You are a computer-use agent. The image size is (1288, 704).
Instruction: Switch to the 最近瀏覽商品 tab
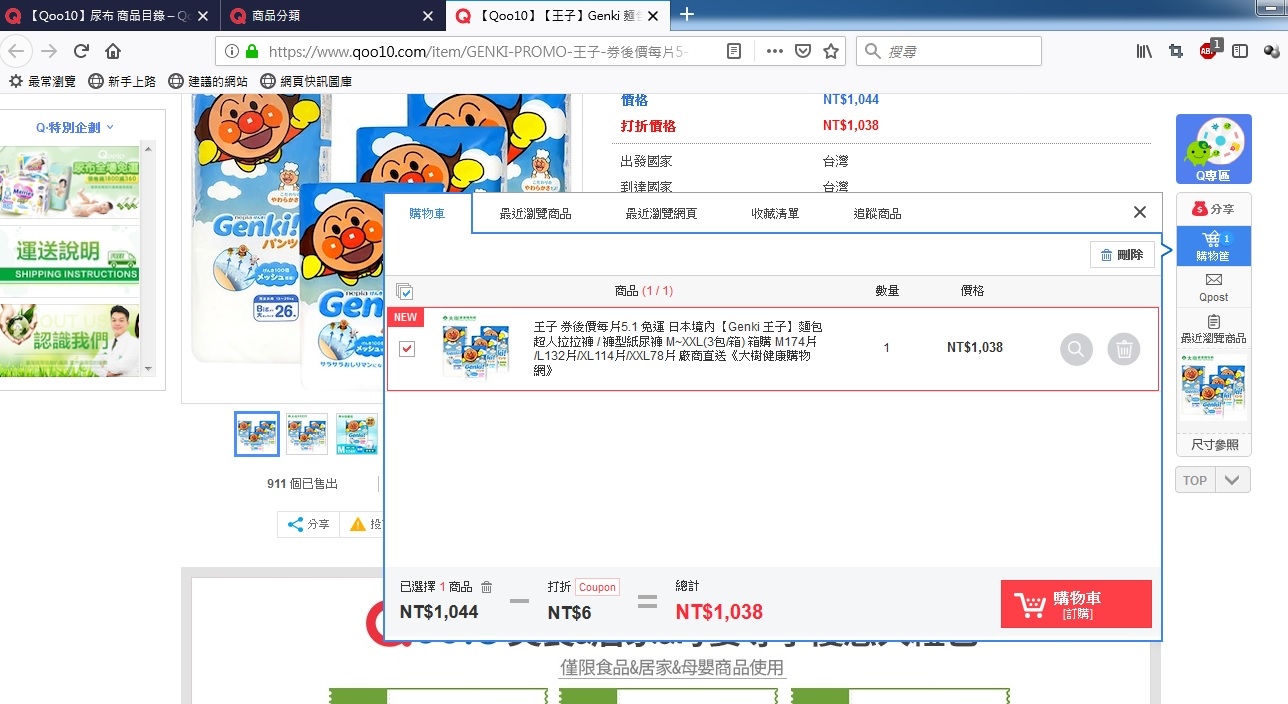[x=536, y=214]
